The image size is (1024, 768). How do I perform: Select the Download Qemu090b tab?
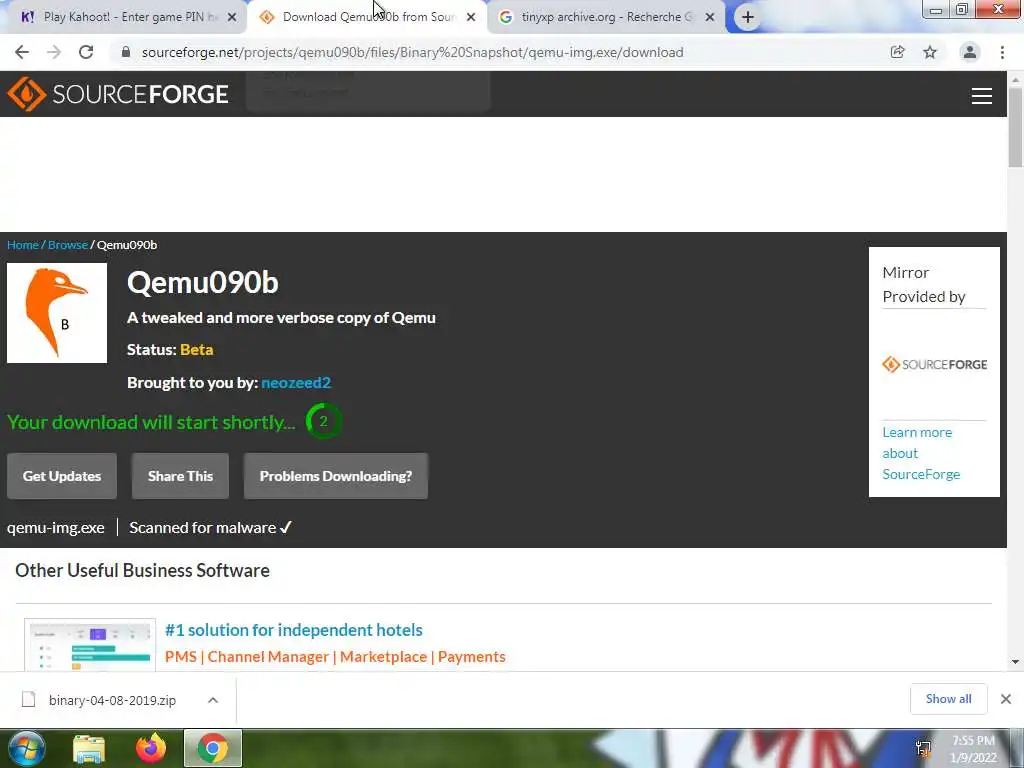[367, 17]
